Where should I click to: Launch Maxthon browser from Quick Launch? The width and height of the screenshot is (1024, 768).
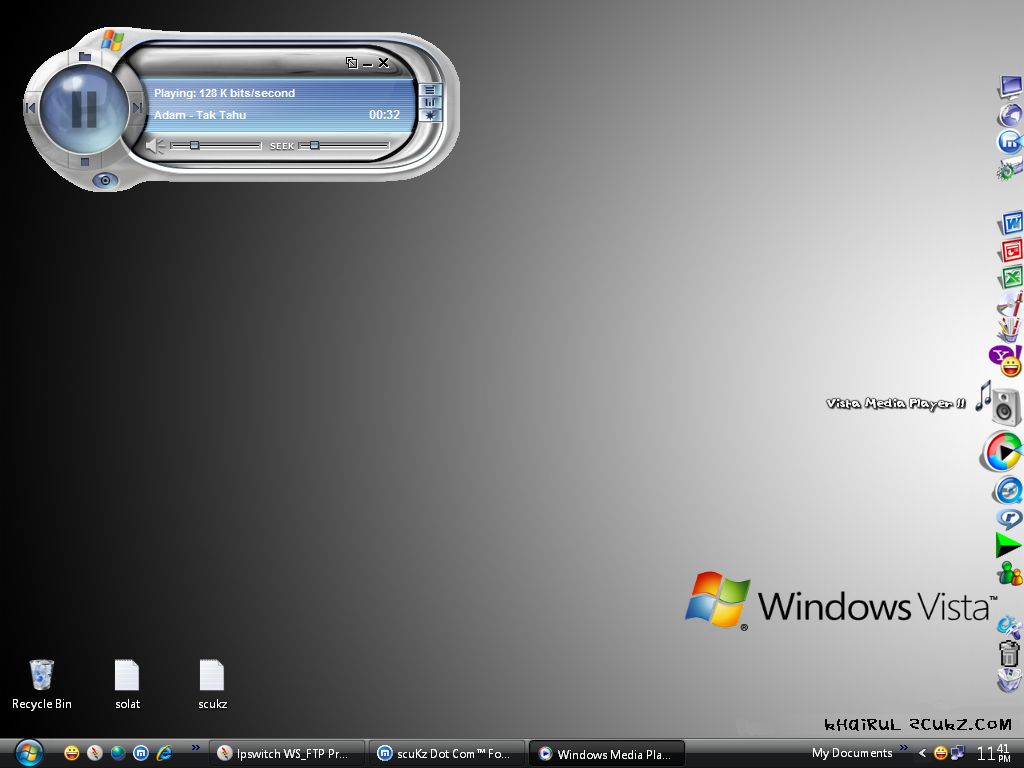coord(141,753)
